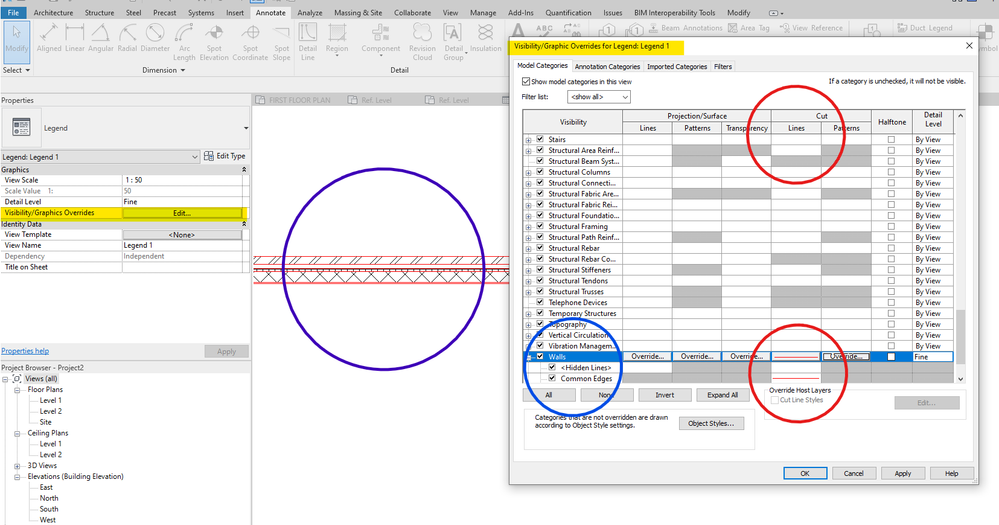Click the Legend type thumbnail icon

[22, 127]
